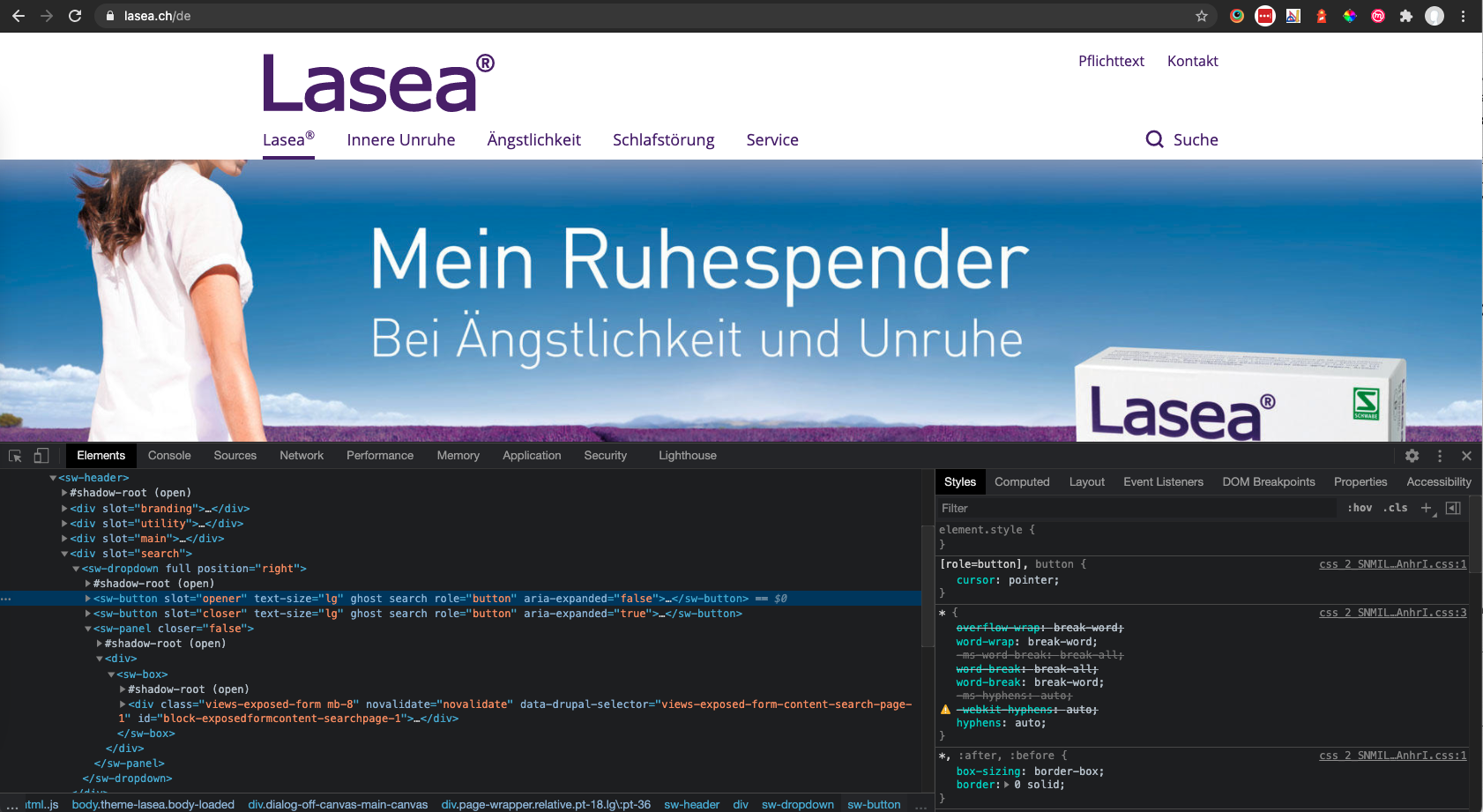Open the DevTools more options kebab menu
The height and width of the screenshot is (812, 1483).
pyautogui.click(x=1440, y=456)
